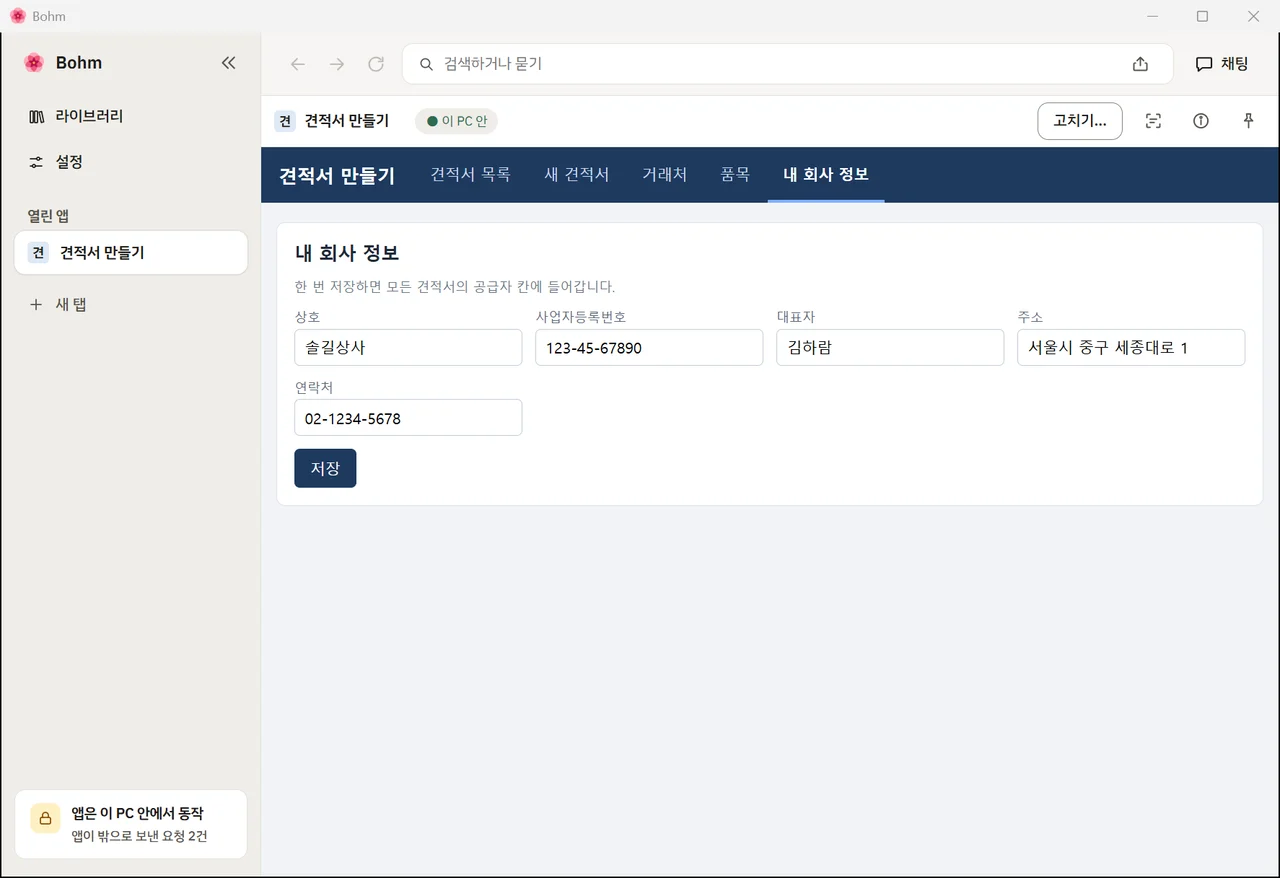Screen dimensions: 1280x878
Task: Collapse the sidebar with double-chevron icon
Action: click(228, 63)
